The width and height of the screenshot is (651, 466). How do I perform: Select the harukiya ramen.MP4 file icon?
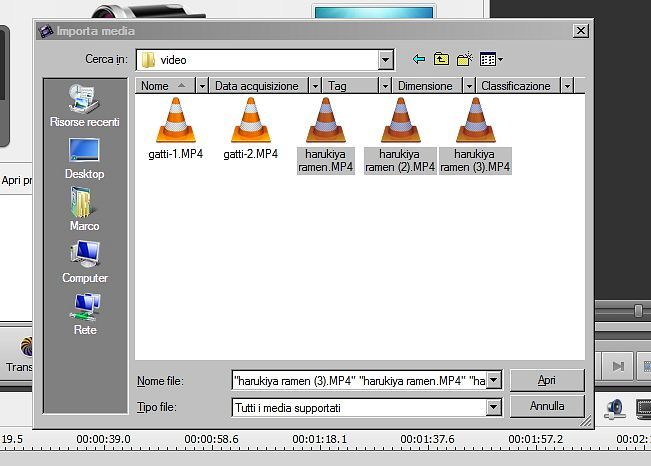326,120
